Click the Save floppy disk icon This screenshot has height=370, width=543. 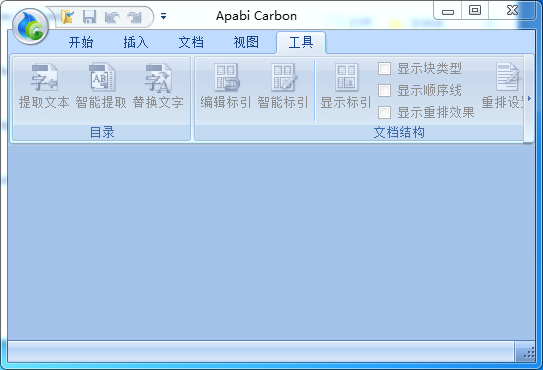pyautogui.click(x=89, y=16)
